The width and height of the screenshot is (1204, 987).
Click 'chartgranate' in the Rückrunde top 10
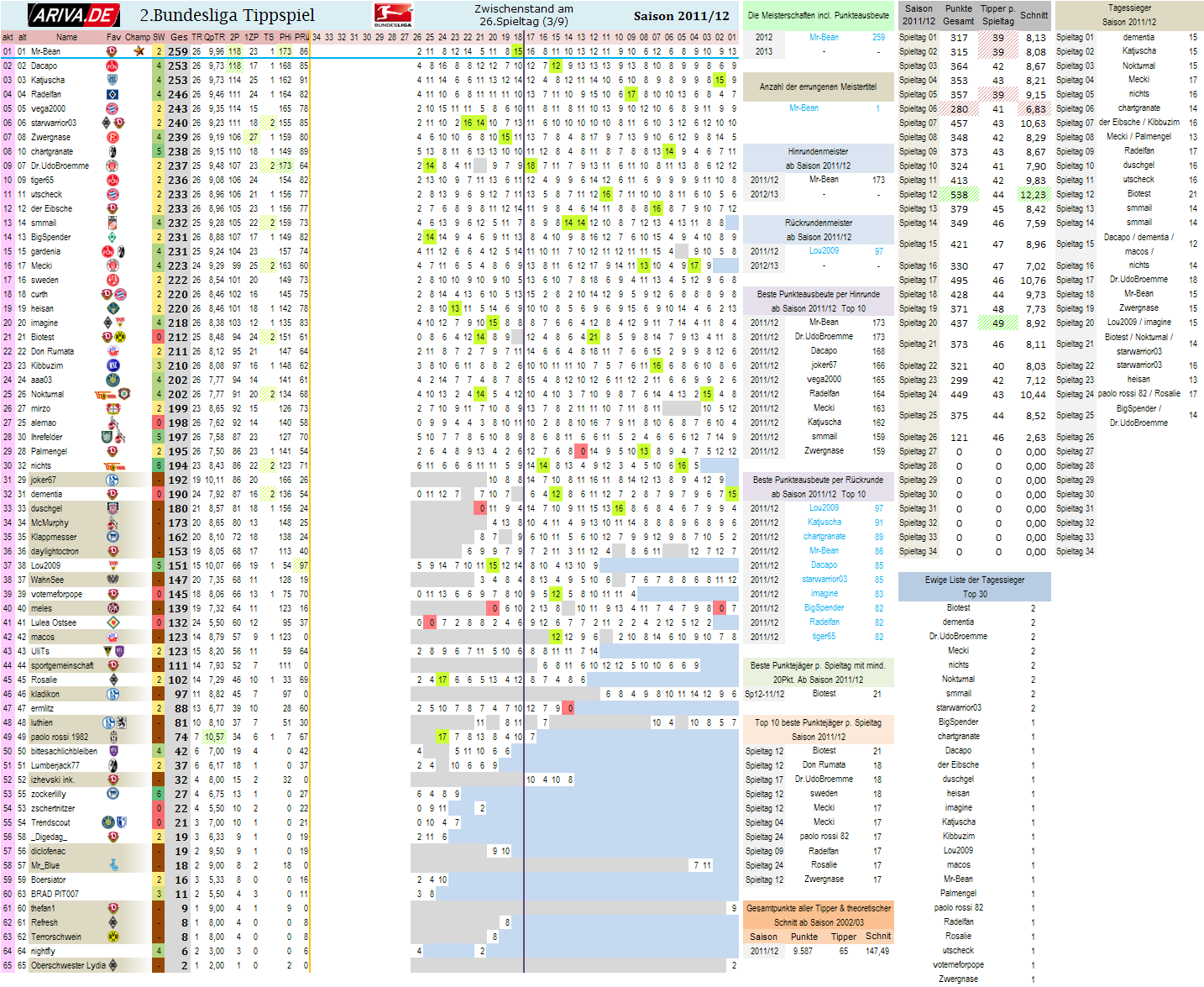tap(824, 537)
